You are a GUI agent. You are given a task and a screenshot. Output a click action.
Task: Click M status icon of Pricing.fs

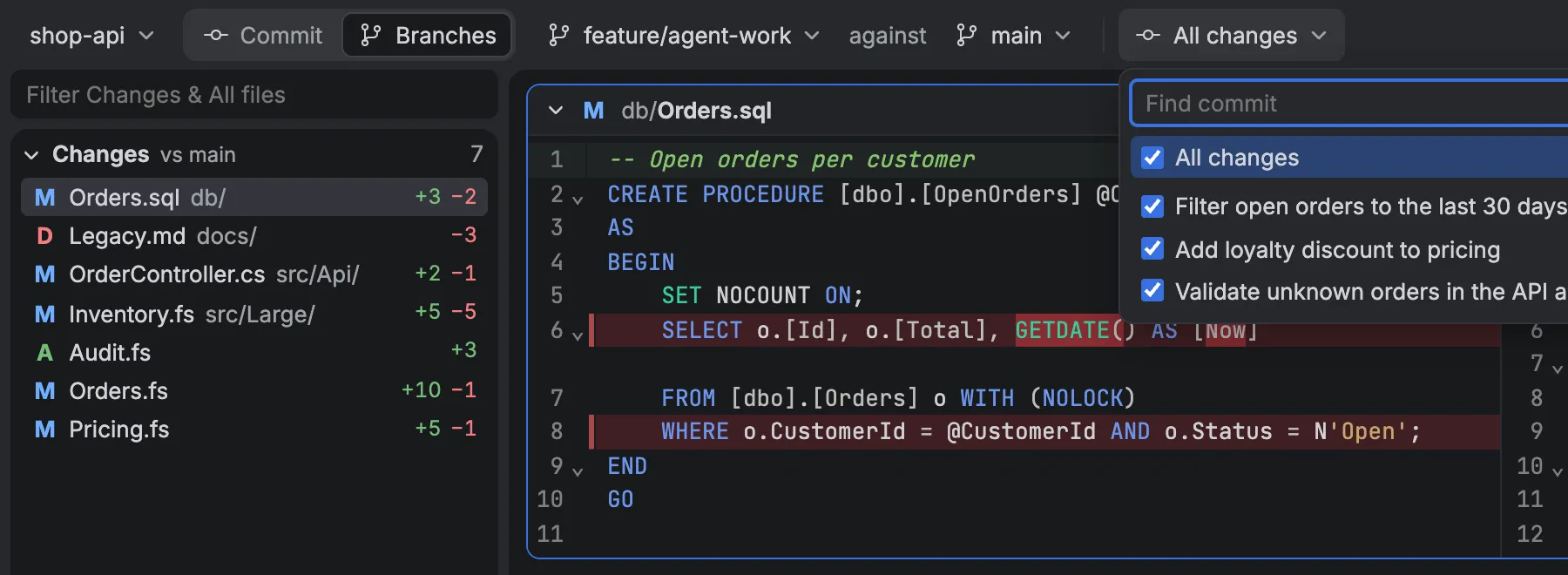point(44,429)
